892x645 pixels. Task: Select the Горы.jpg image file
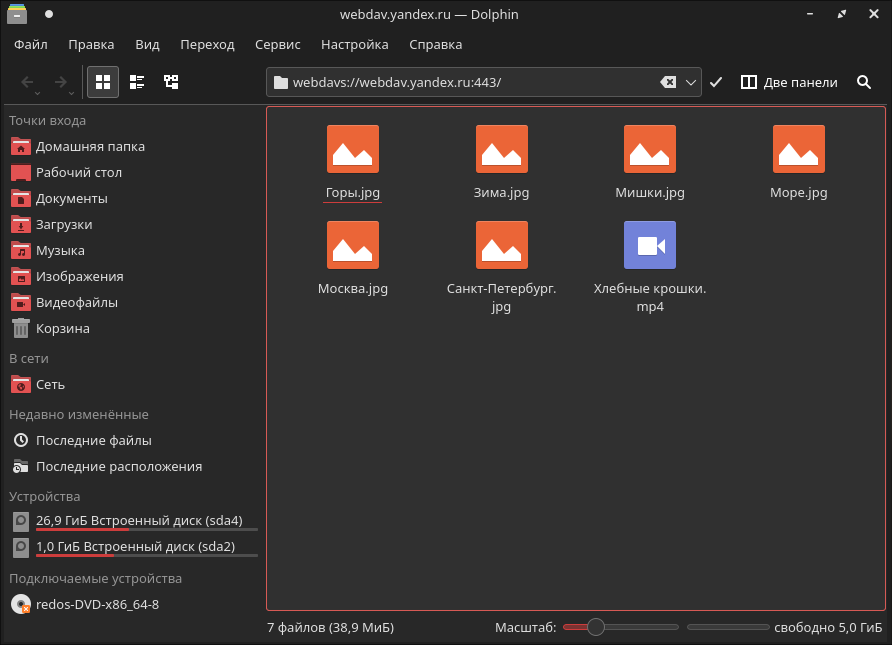point(353,162)
